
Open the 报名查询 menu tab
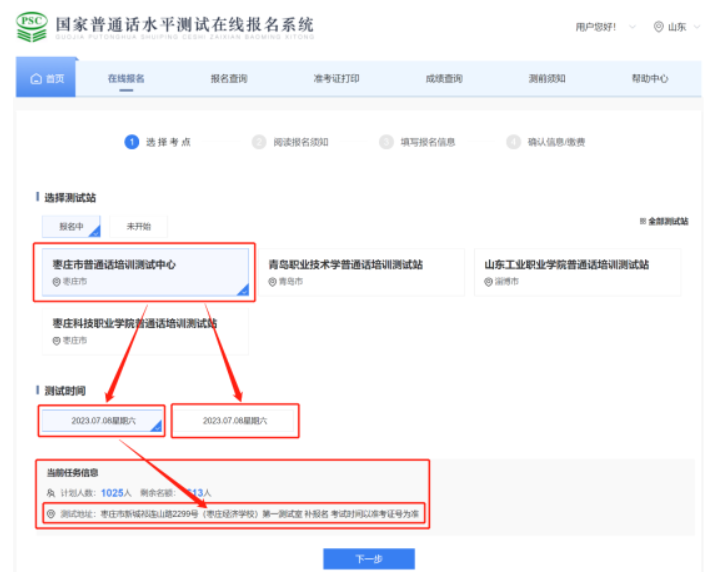[228, 79]
